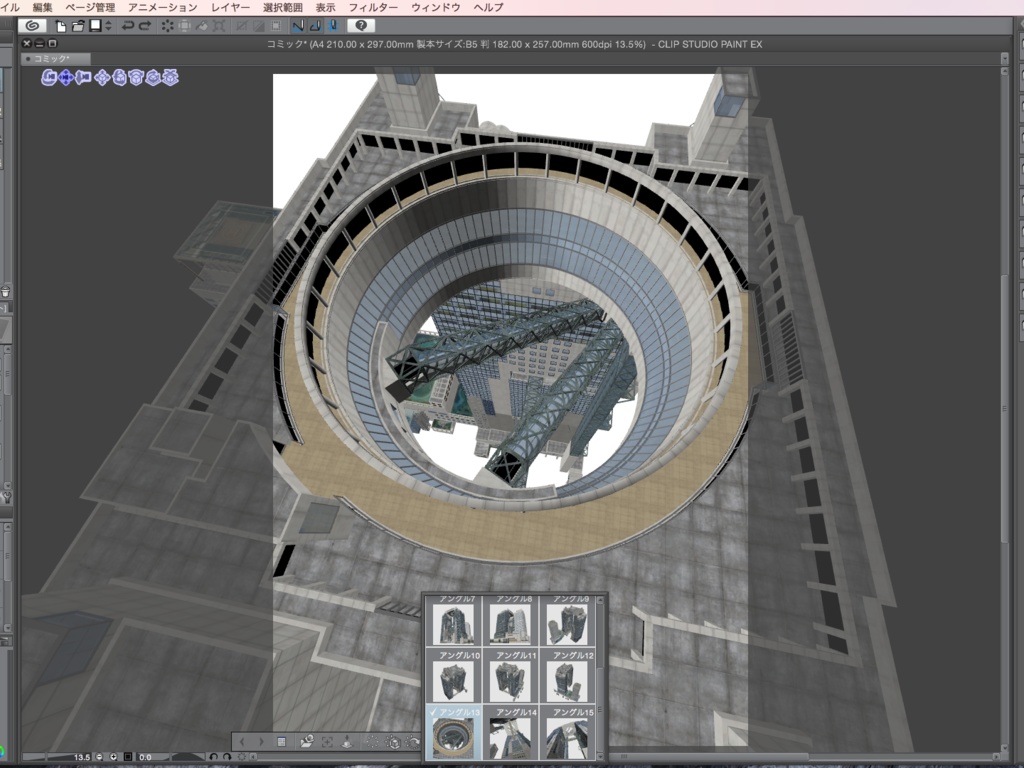
Task: Choose アングル7 camera preset
Action: tap(455, 620)
